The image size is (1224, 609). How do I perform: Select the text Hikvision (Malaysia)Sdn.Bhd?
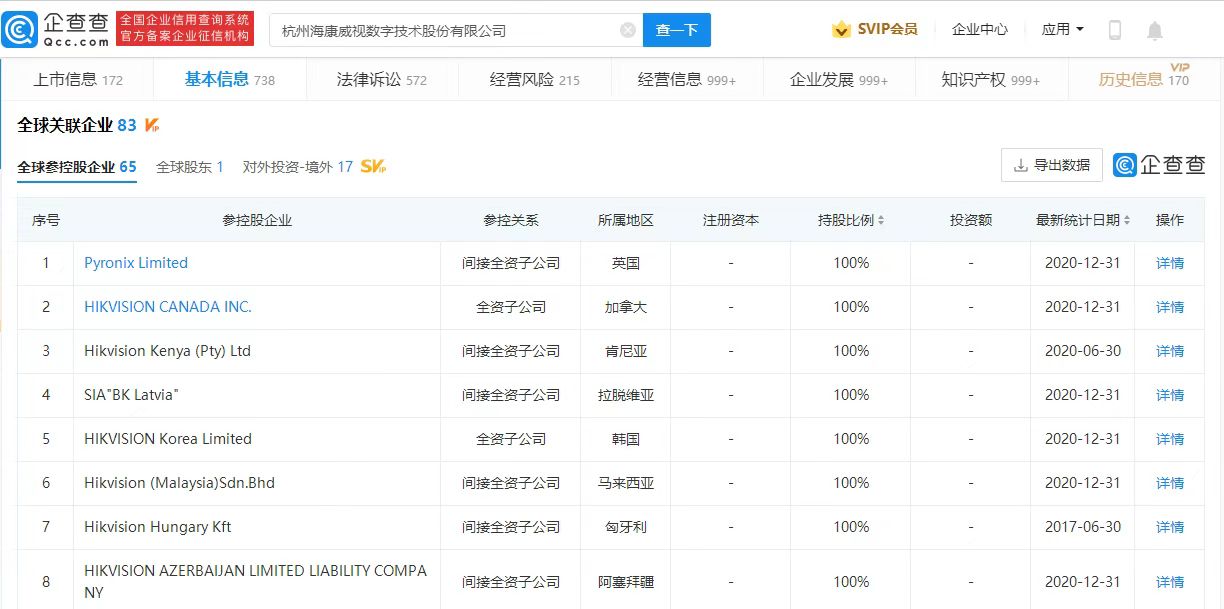click(x=179, y=483)
